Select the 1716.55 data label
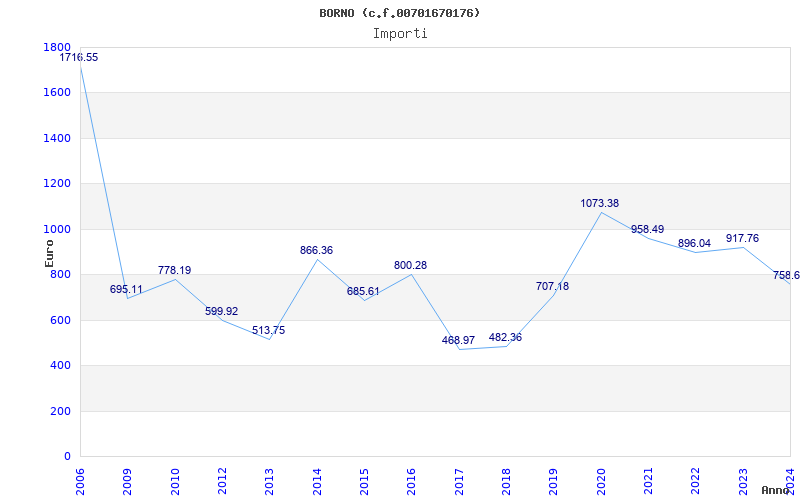800x500 pixels. [79, 58]
